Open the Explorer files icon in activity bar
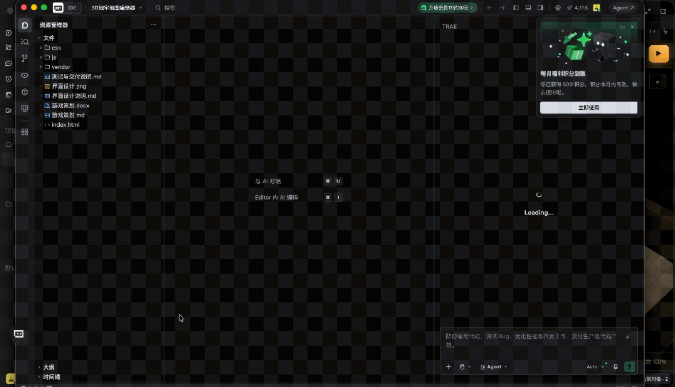This screenshot has height=387, width=675. [25, 25]
